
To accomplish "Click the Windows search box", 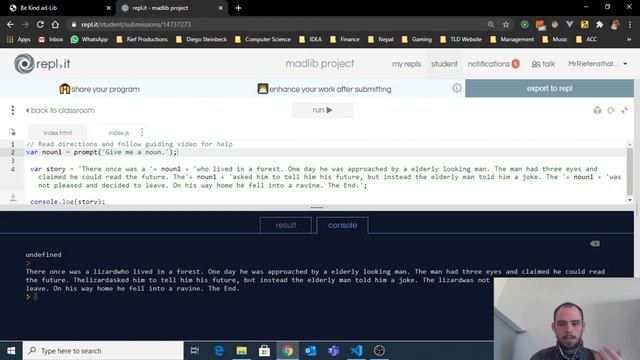I will 103,351.
